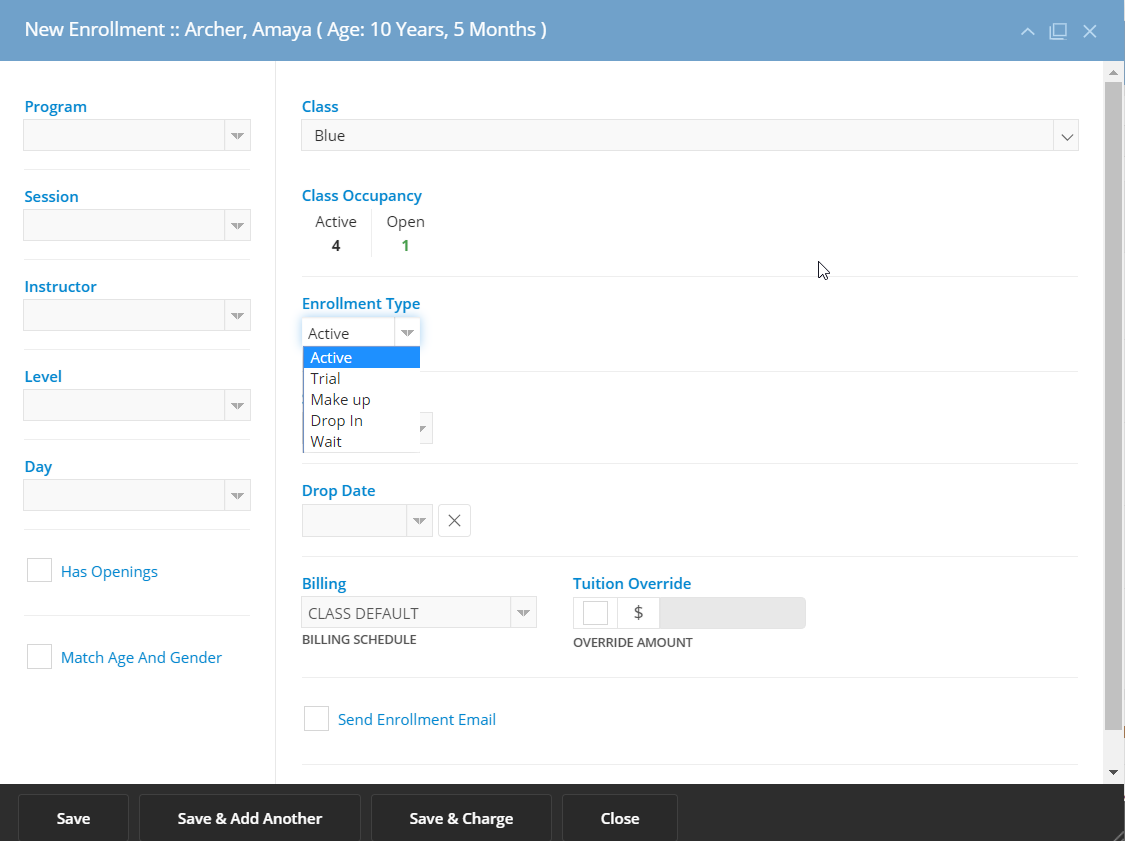Viewport: 1125px width, 841px height.
Task: Click the BILLING SCHEDULE caption
Action: [359, 639]
